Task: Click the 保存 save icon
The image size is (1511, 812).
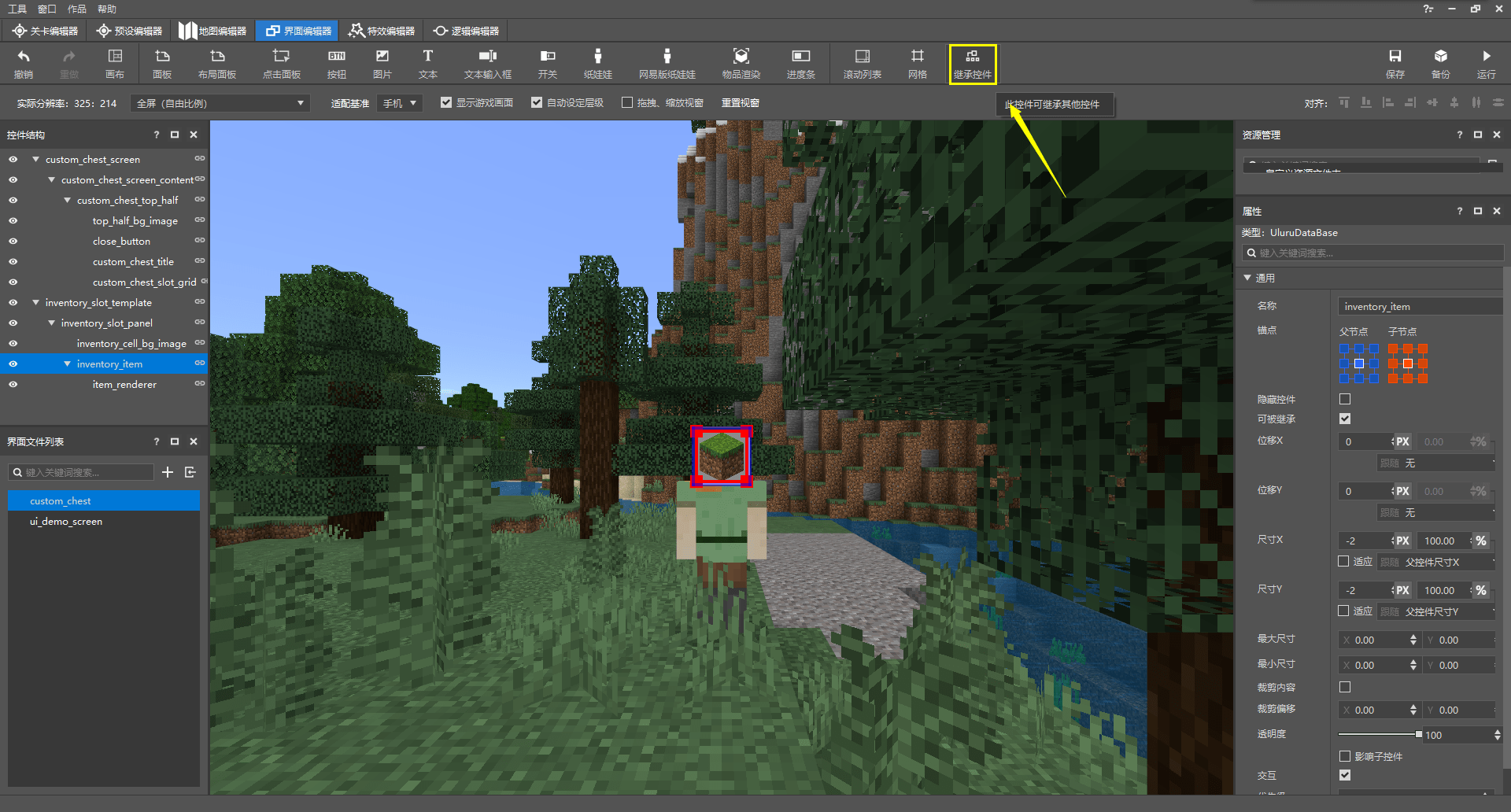Action: (1395, 63)
